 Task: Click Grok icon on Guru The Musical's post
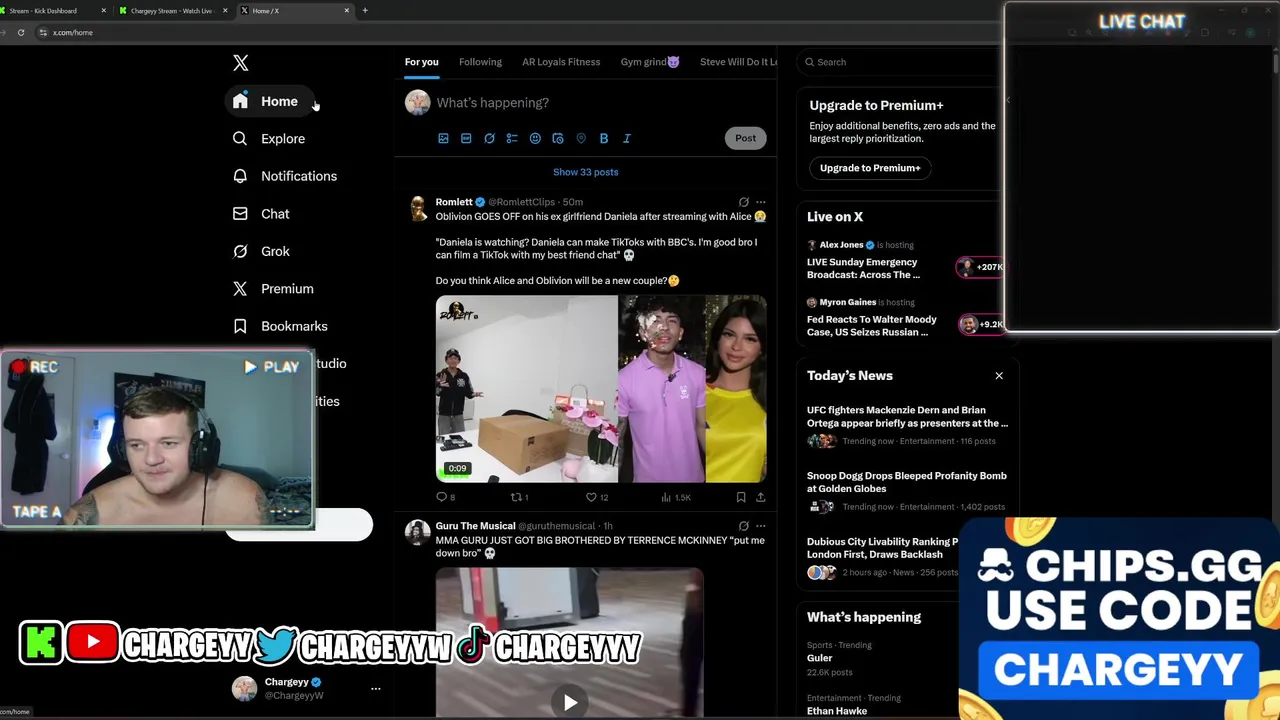(x=743, y=526)
